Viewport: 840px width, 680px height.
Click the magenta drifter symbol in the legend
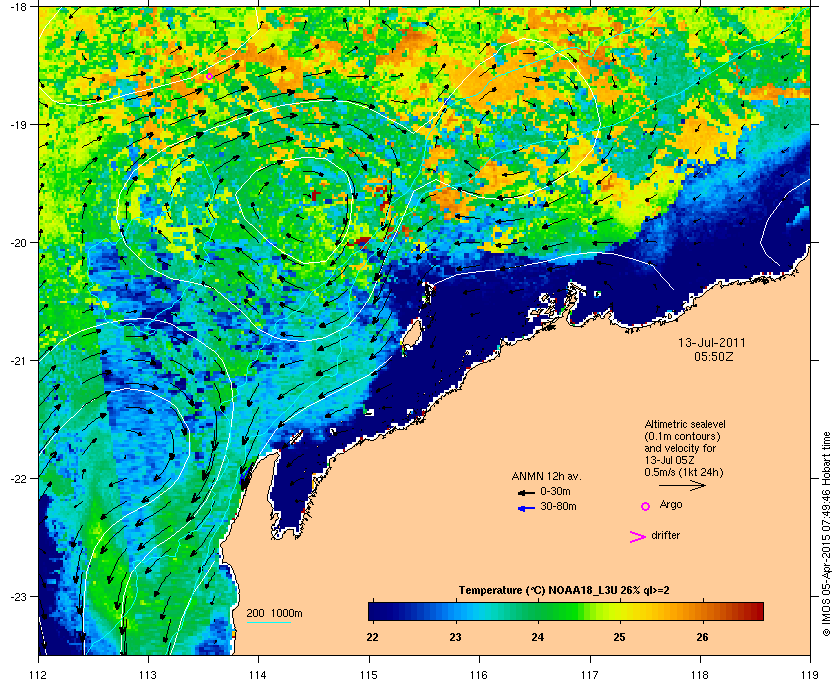tap(638, 537)
